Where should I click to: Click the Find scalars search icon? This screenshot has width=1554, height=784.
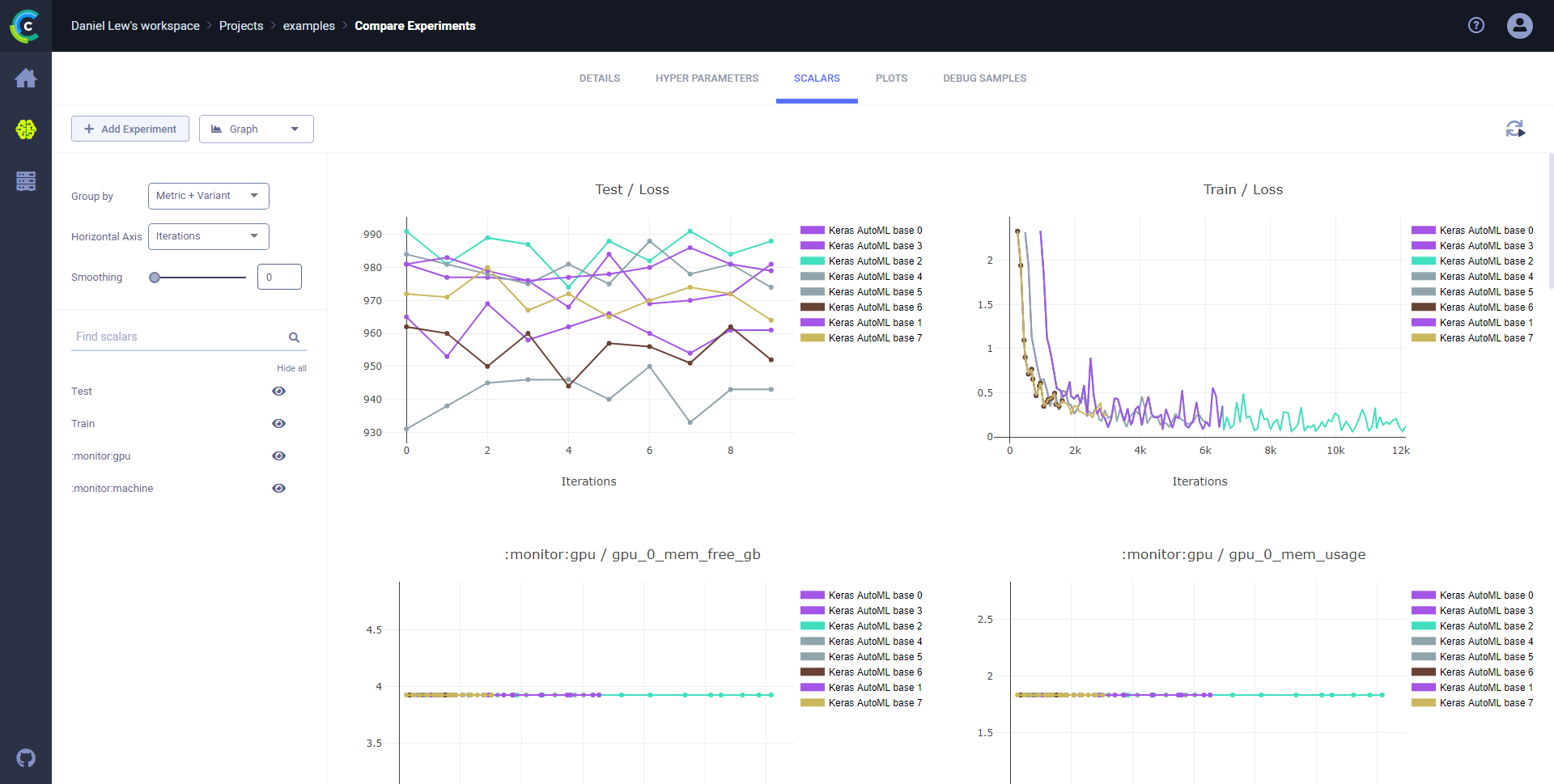(x=294, y=337)
